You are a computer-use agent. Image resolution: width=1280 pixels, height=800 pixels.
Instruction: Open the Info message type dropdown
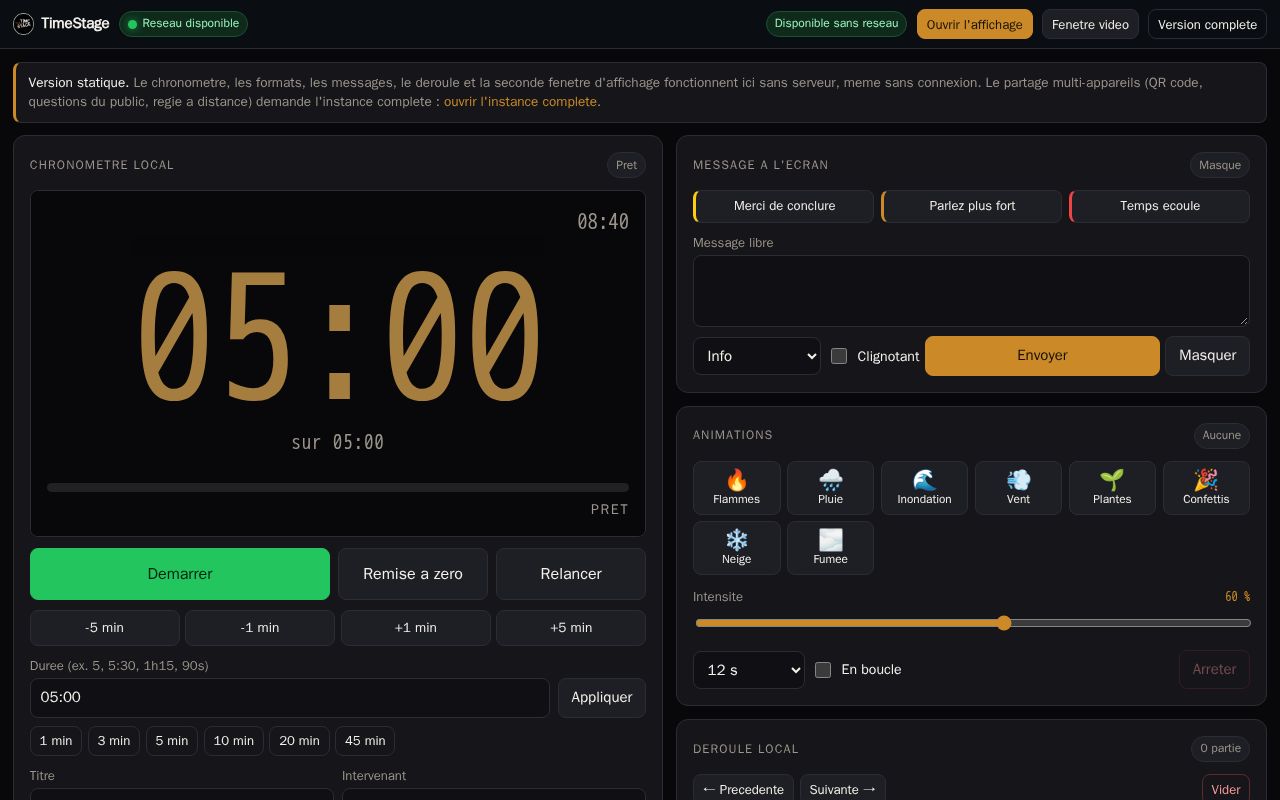(x=757, y=356)
